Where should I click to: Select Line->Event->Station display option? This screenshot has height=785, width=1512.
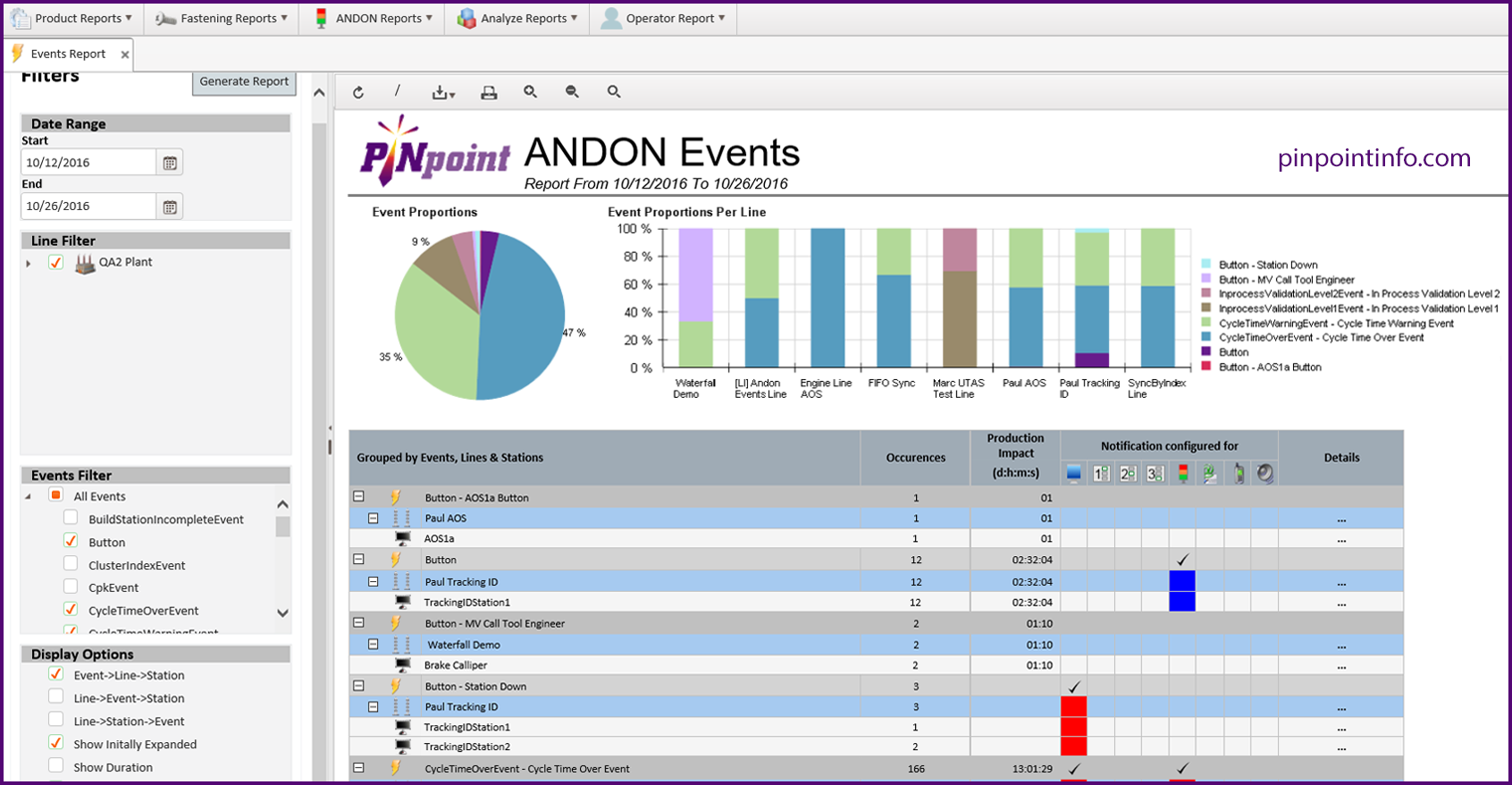click(55, 696)
